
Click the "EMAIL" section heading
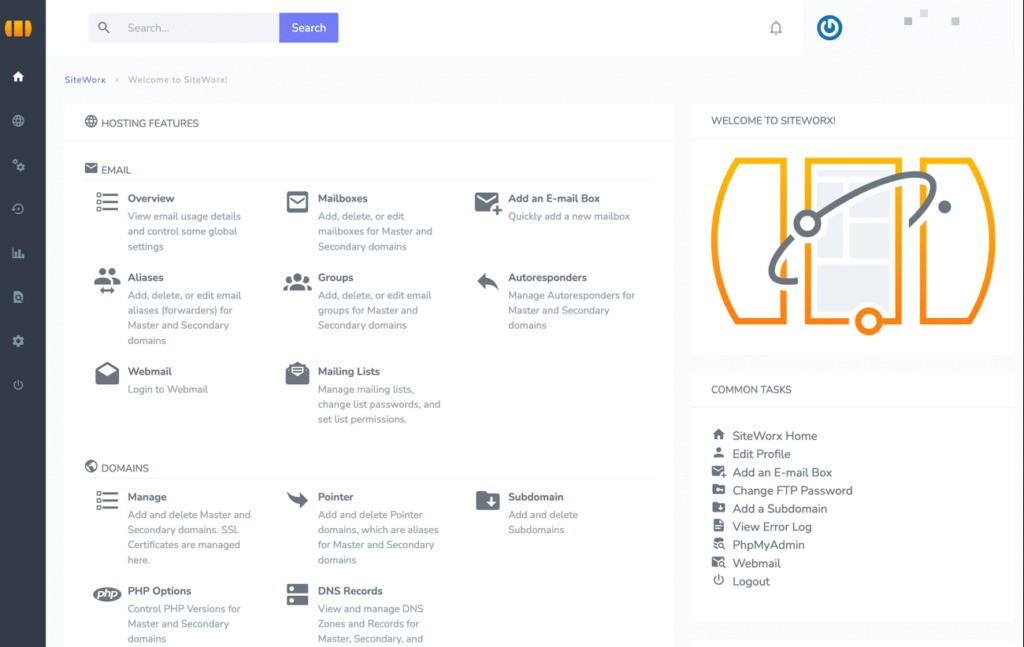[x=116, y=170]
